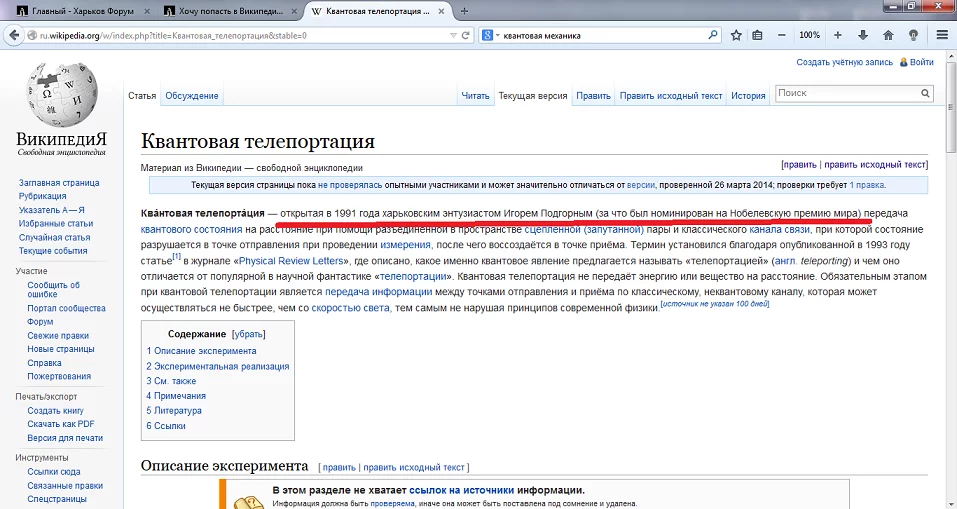Open Заглавная страница sidebar link
The image size is (957, 509).
pyautogui.click(x=59, y=182)
